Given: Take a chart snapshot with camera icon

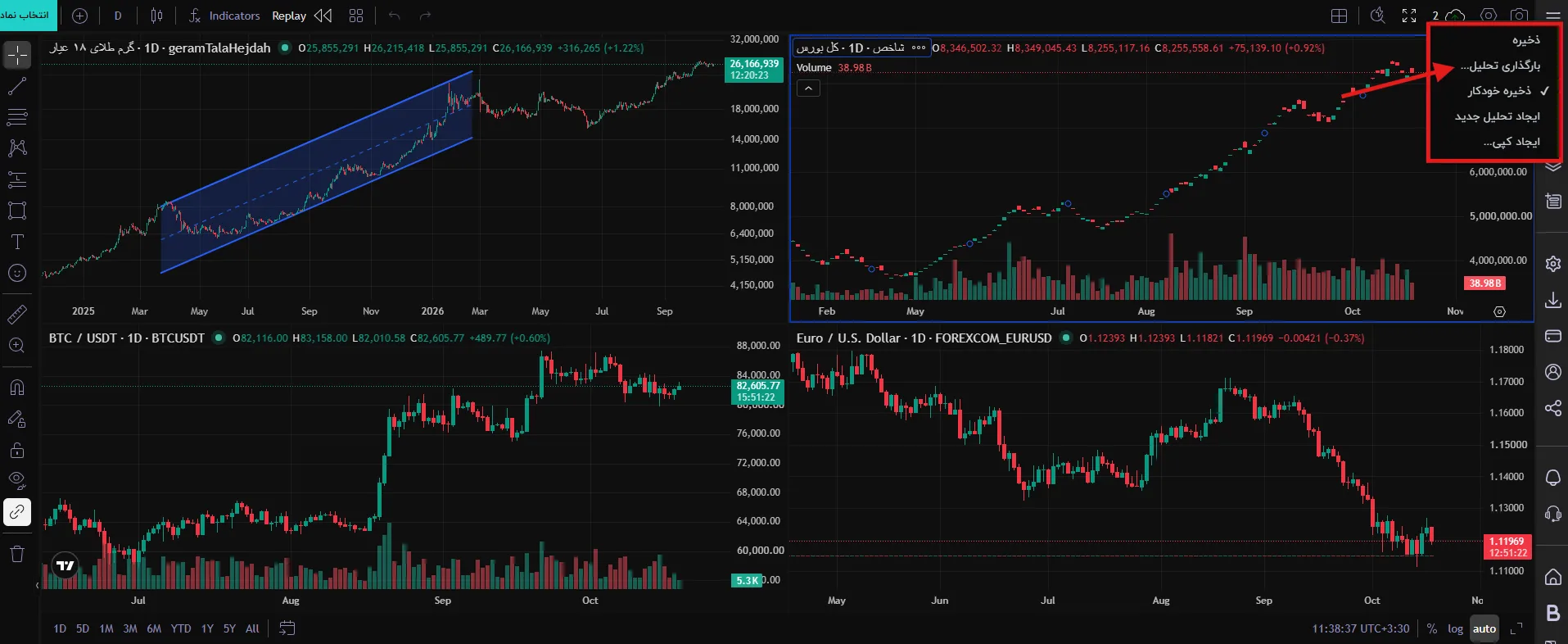Looking at the screenshot, I should pyautogui.click(x=1519, y=16).
